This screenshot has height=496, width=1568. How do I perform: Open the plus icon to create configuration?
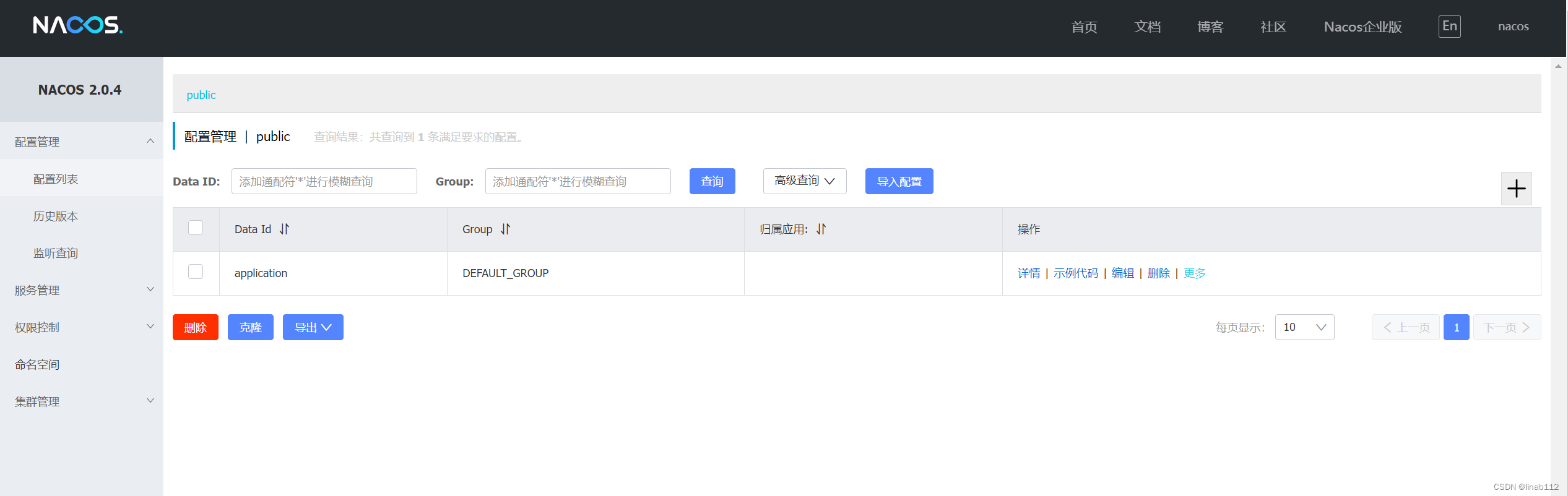tap(1516, 189)
